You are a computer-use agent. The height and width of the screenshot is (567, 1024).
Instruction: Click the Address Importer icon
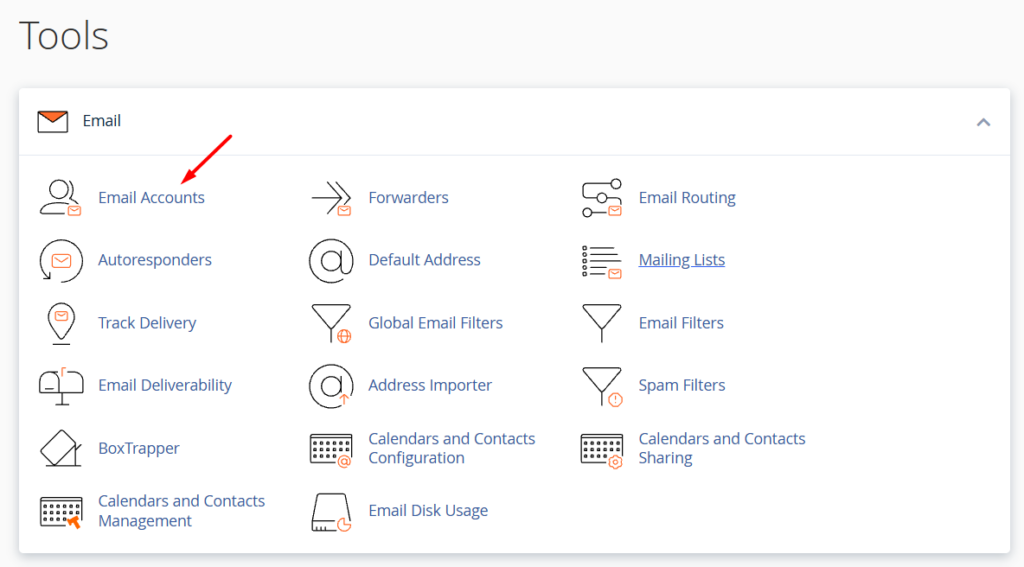click(331, 386)
